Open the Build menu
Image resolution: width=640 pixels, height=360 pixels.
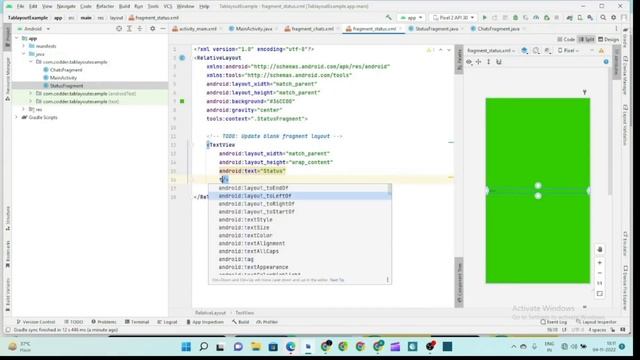coord(124,6)
